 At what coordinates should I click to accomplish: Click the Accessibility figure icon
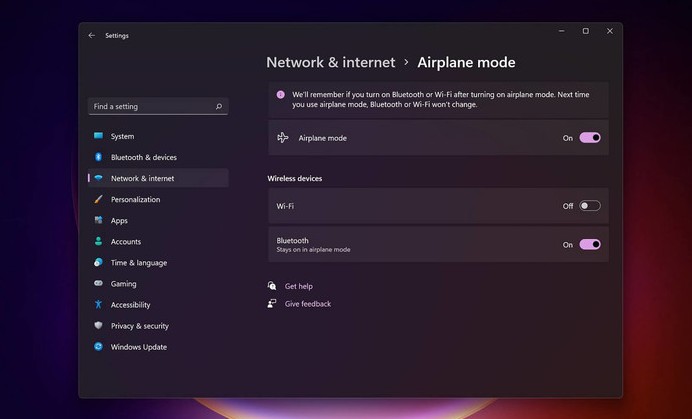tap(98, 304)
